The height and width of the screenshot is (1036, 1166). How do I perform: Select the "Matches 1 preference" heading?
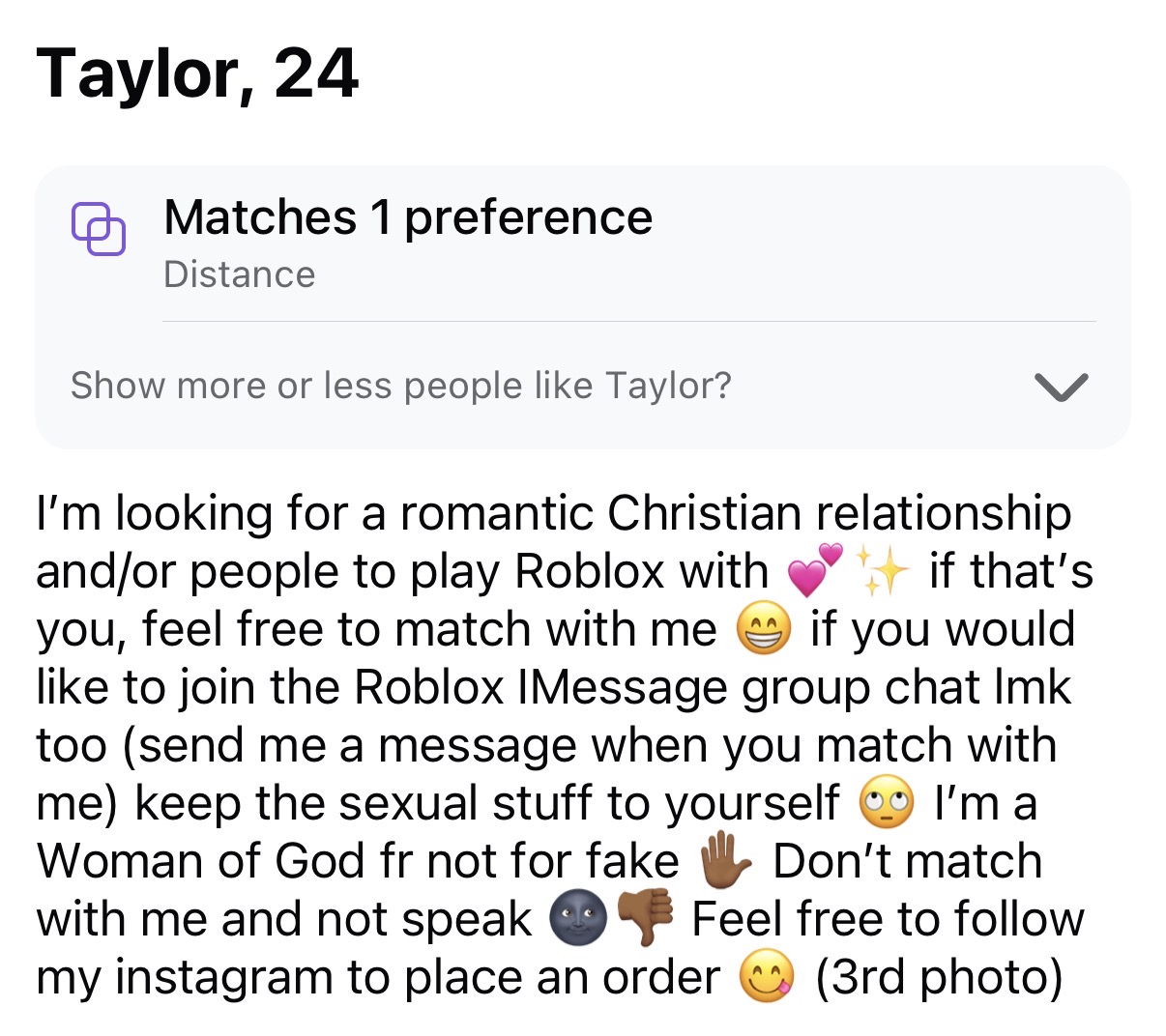click(x=408, y=217)
